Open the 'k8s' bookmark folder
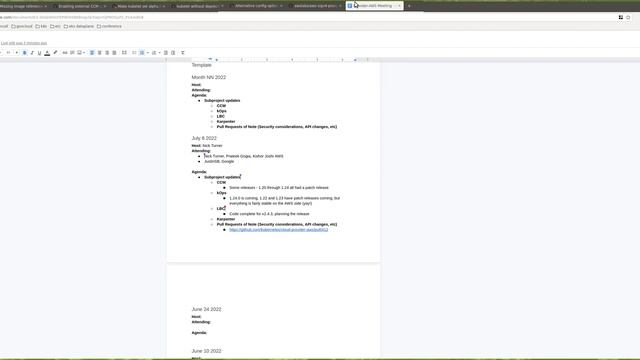640x360 pixels. [41, 27]
